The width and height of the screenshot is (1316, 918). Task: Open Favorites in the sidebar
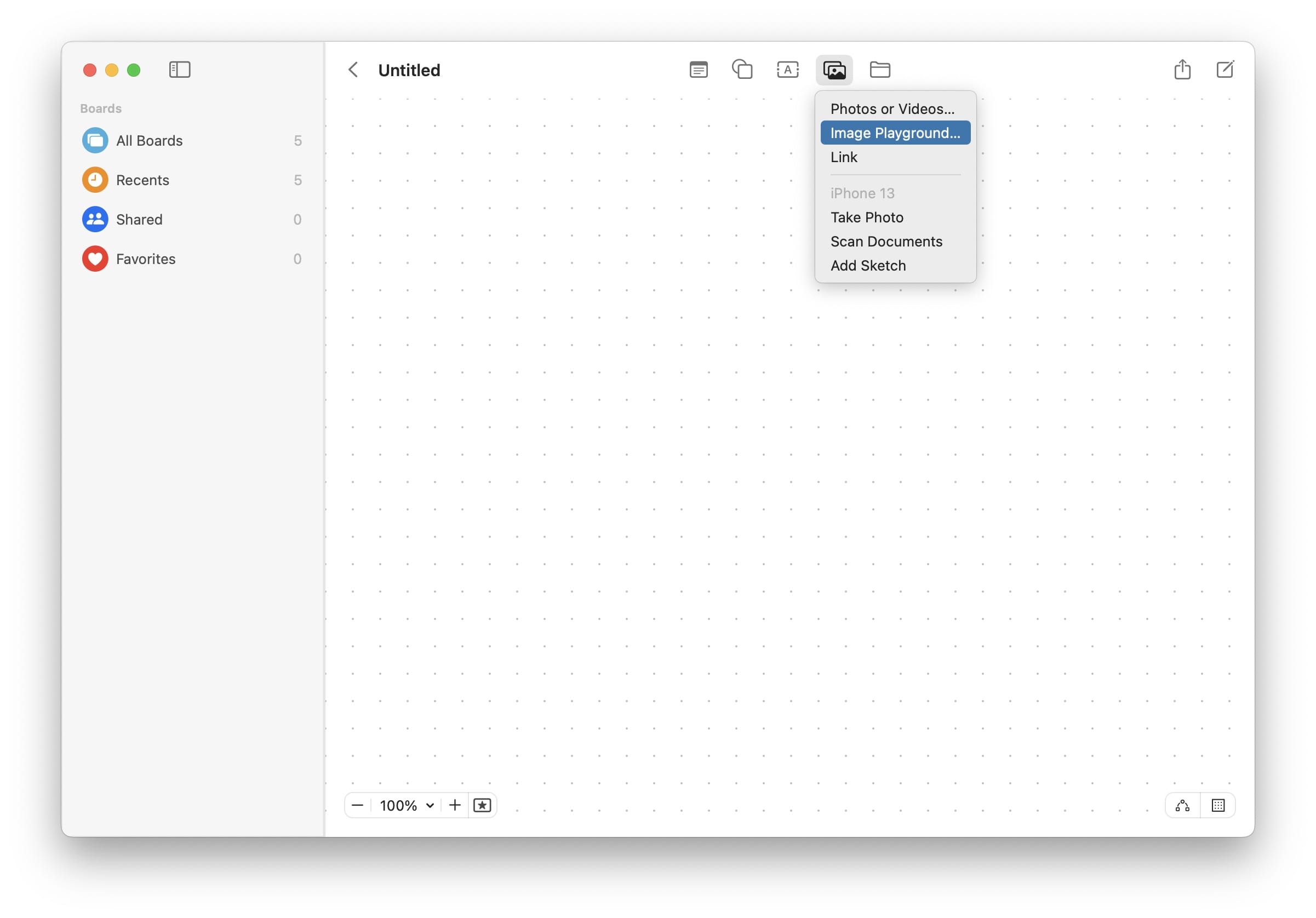pos(192,259)
